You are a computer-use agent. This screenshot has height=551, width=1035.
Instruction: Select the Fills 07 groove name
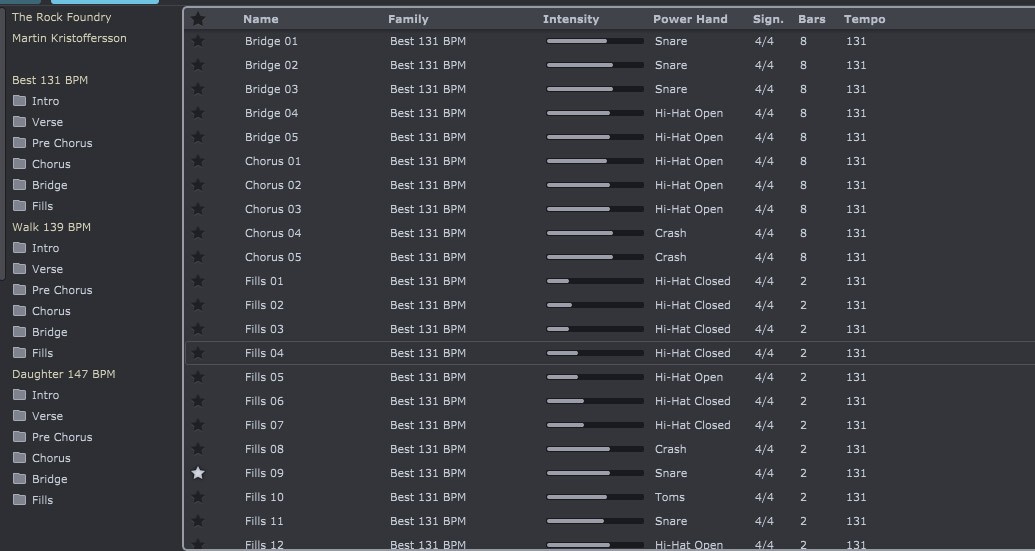point(264,425)
